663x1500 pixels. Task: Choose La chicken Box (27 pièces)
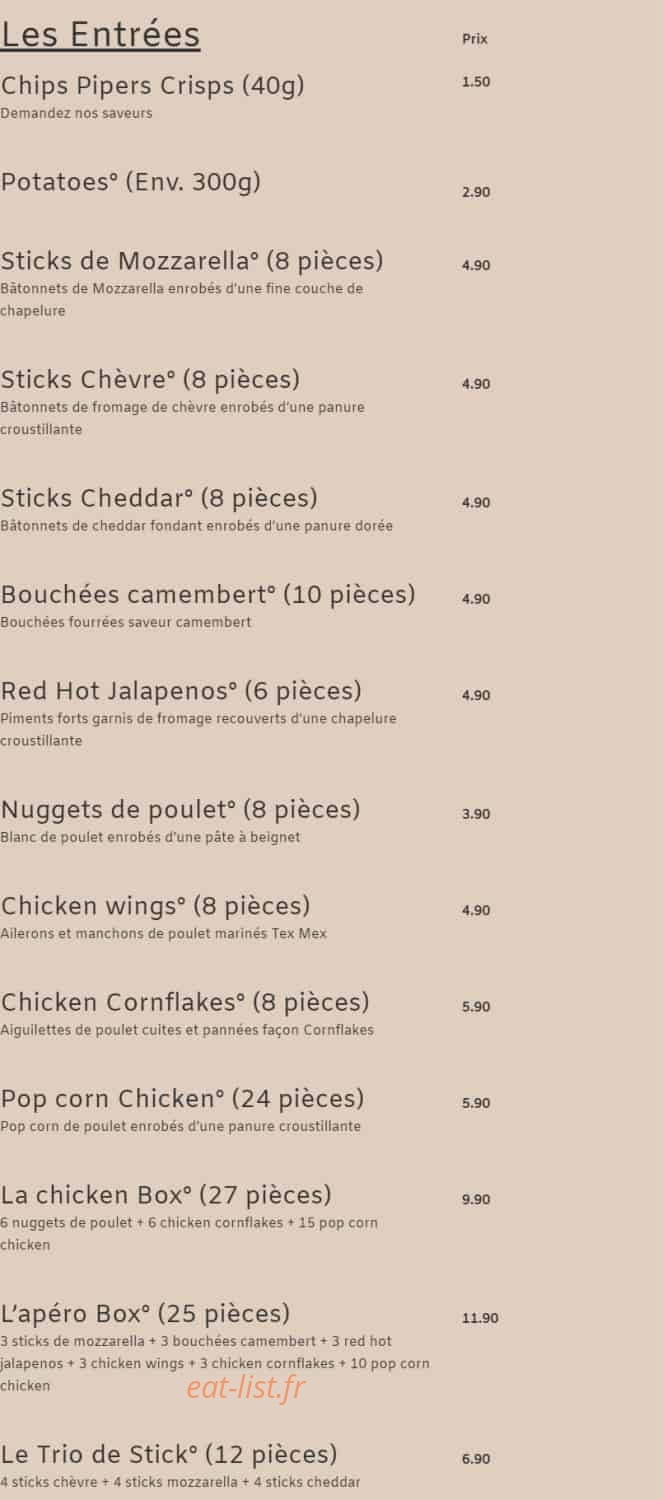tap(166, 1195)
